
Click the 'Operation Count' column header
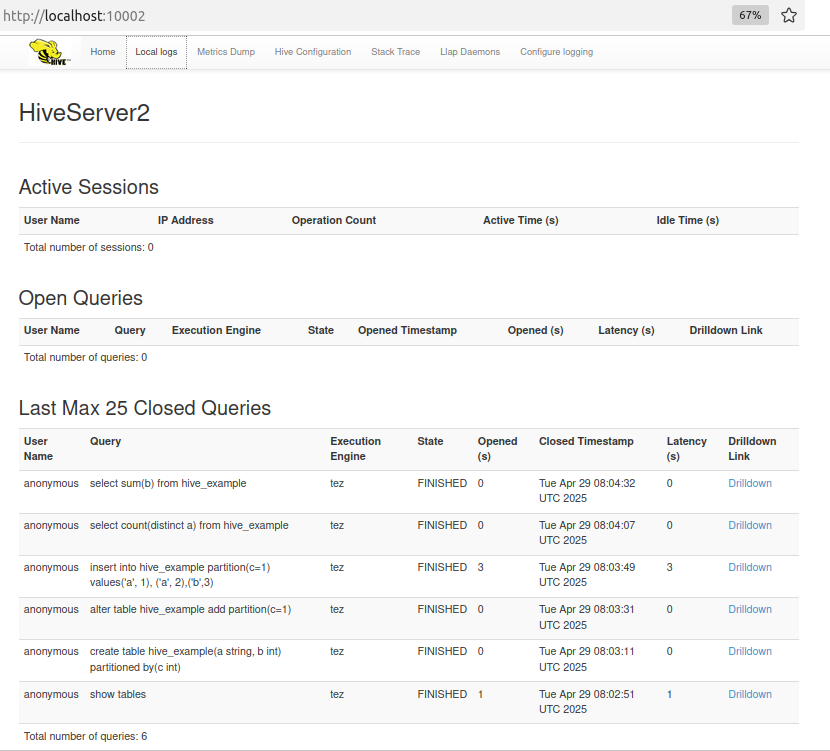(333, 220)
